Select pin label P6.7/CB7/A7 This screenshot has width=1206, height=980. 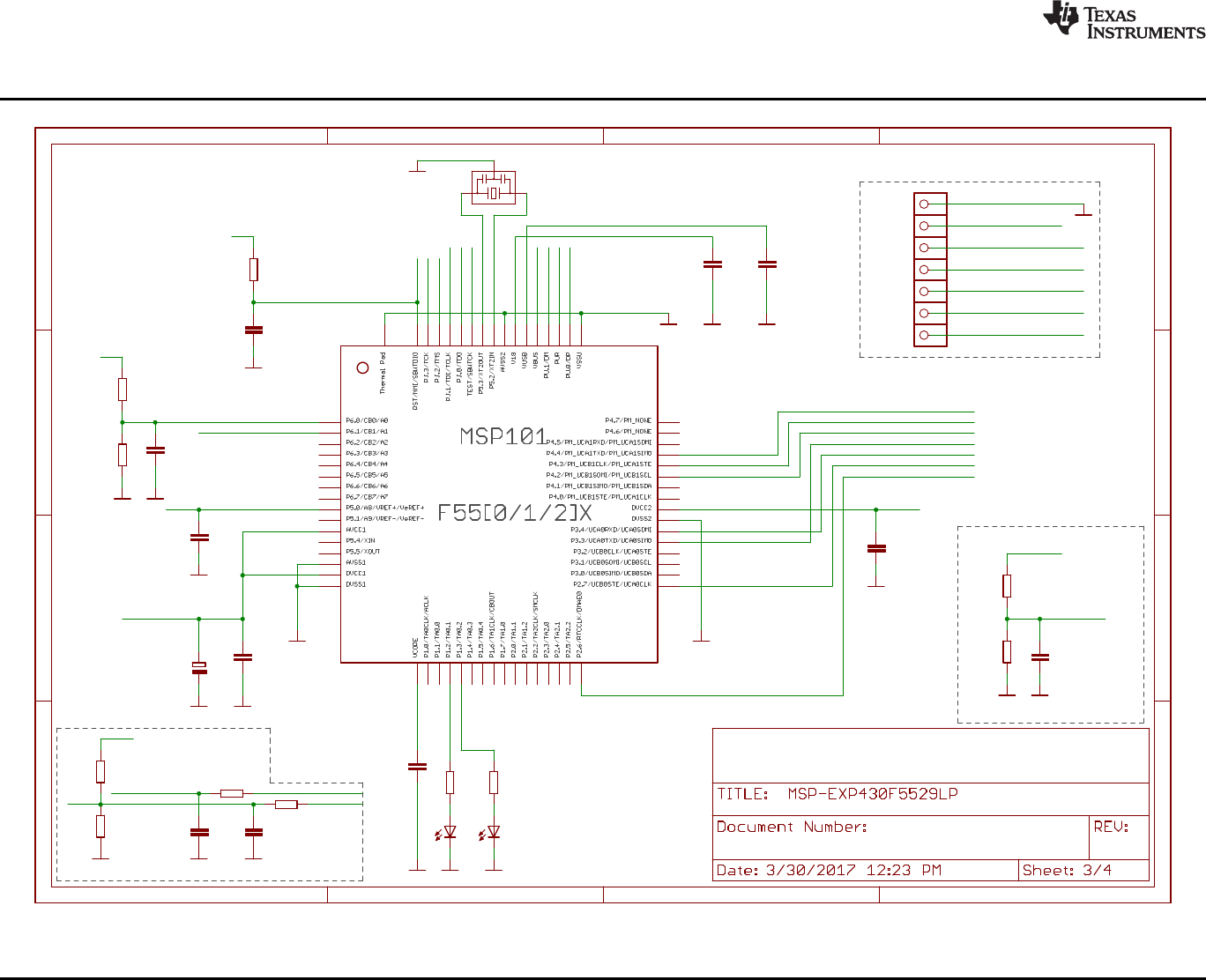367,497
